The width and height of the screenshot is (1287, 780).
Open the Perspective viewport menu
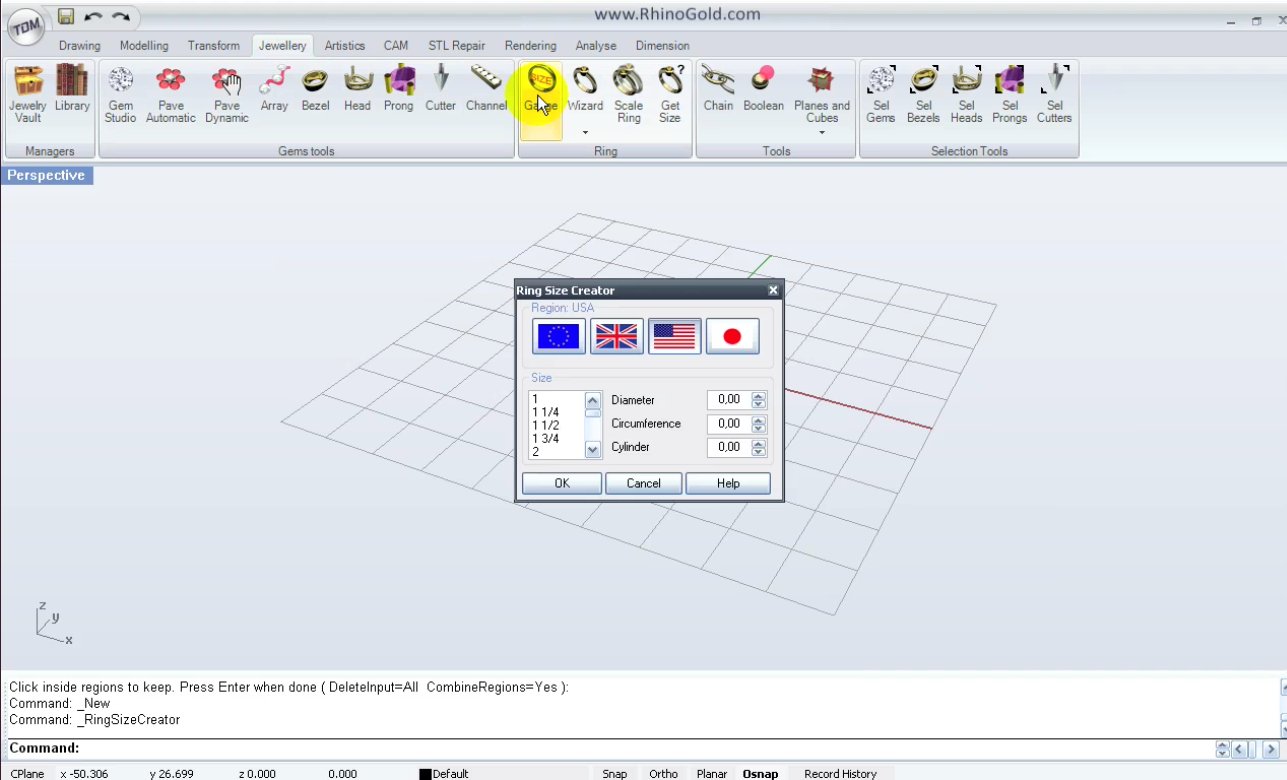tap(47, 175)
